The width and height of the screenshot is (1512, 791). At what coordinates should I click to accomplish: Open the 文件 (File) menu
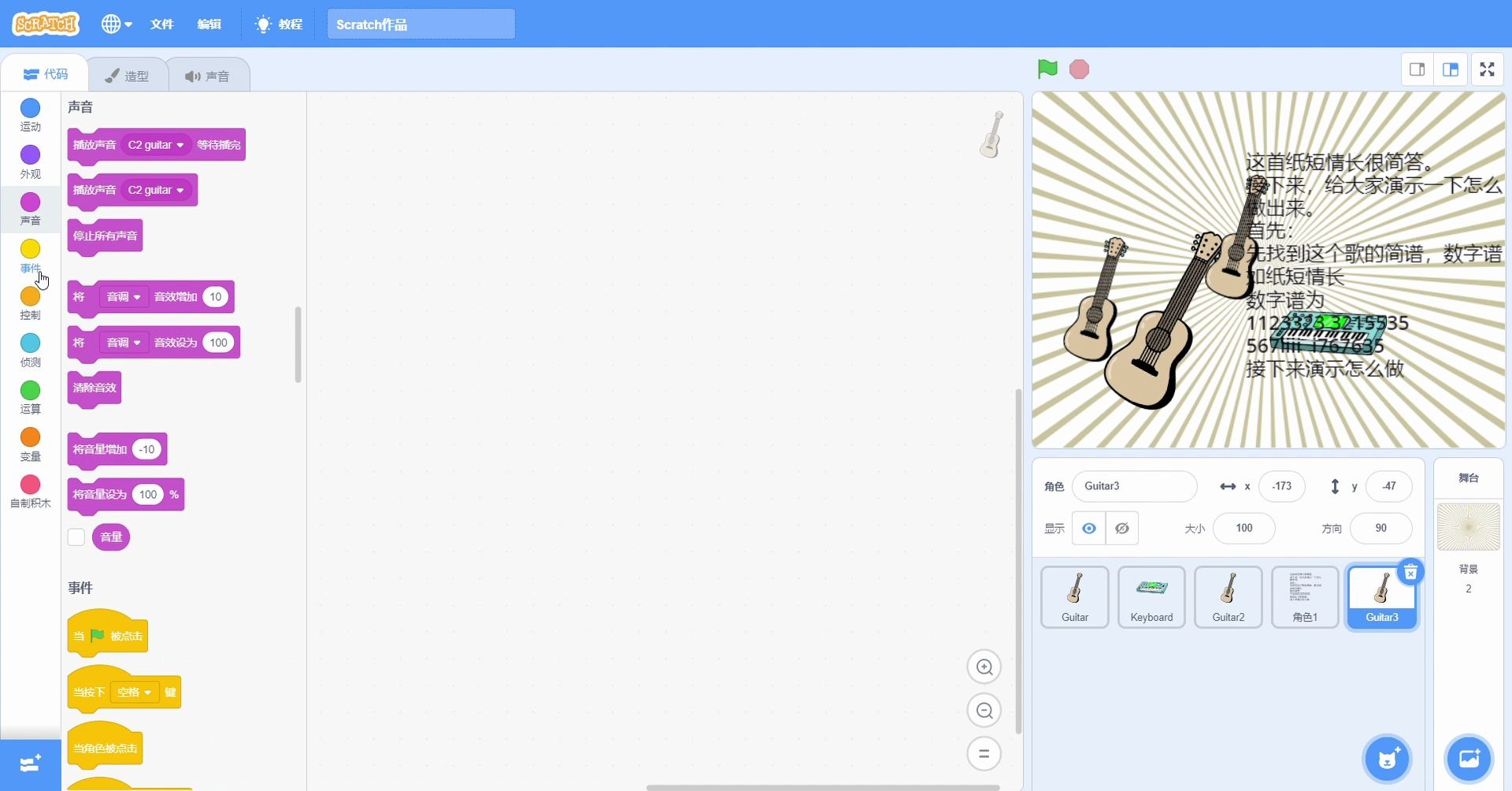point(161,24)
